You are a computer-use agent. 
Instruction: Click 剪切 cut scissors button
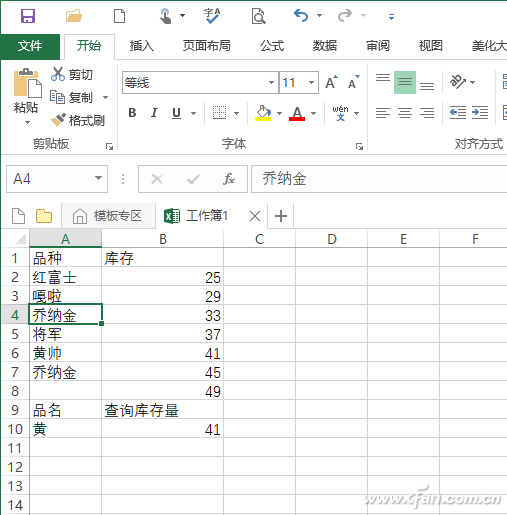72,74
